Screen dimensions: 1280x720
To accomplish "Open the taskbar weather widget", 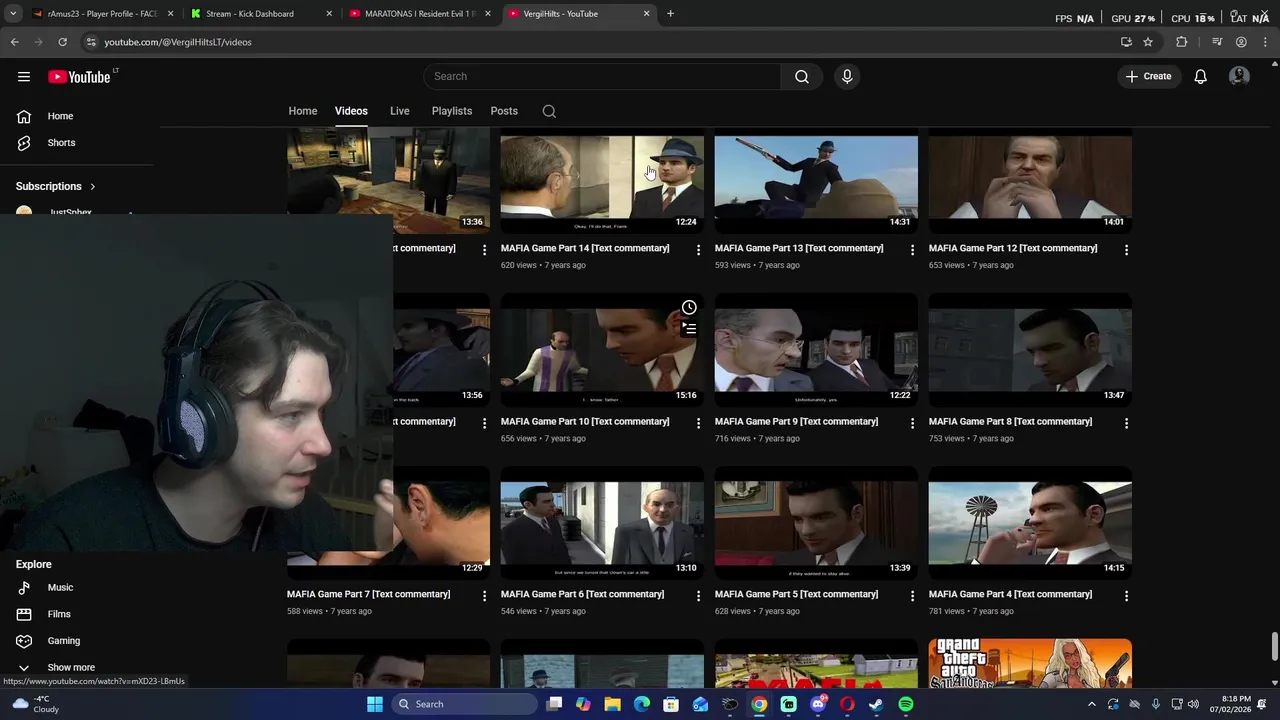I will coord(35,704).
